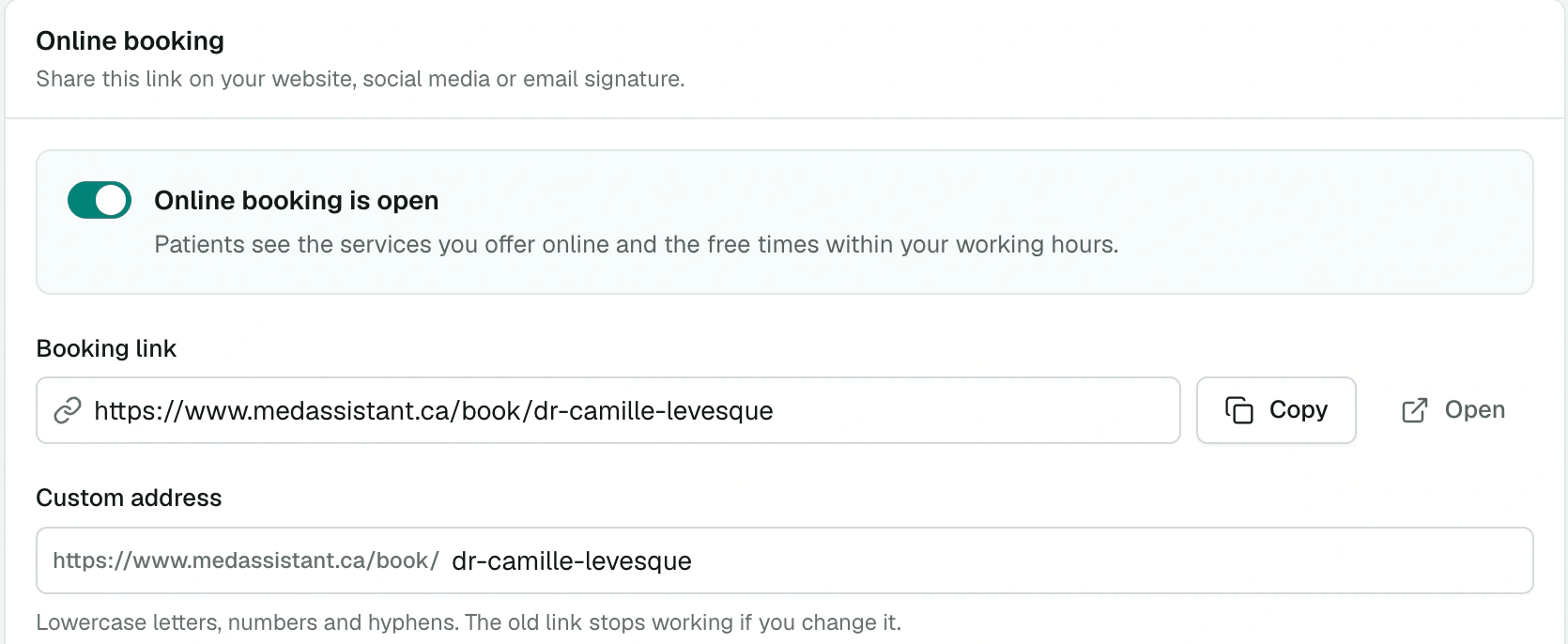Open the booking page via the Open link
This screenshot has height=644, width=1568.
coord(1453,410)
